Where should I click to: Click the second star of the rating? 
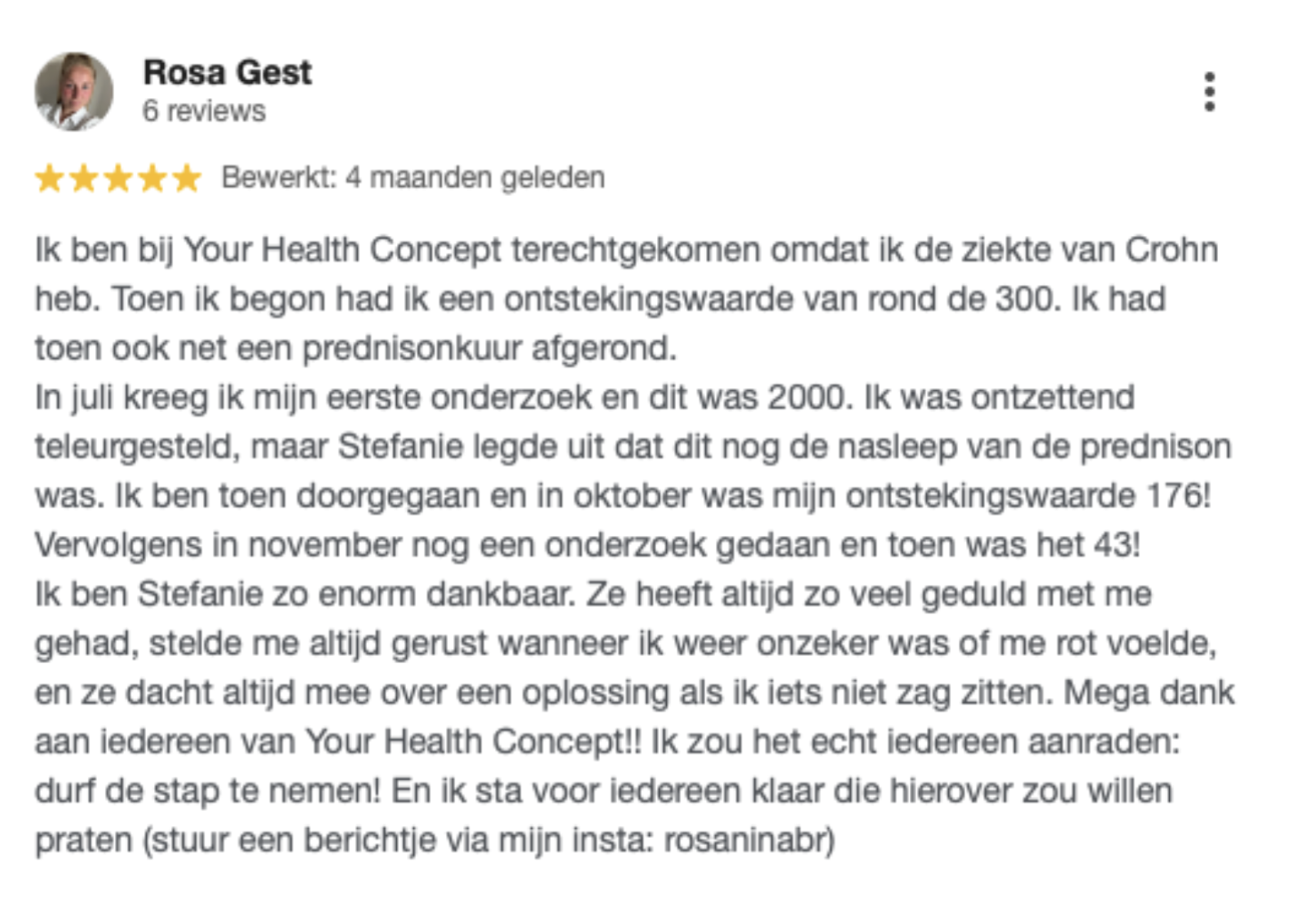click(x=84, y=178)
